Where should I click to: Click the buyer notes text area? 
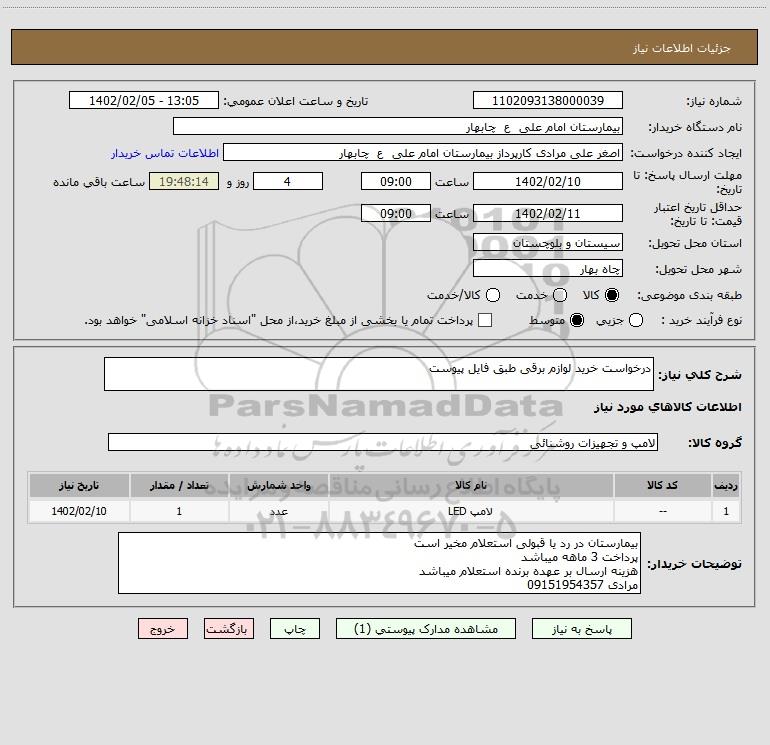379,563
